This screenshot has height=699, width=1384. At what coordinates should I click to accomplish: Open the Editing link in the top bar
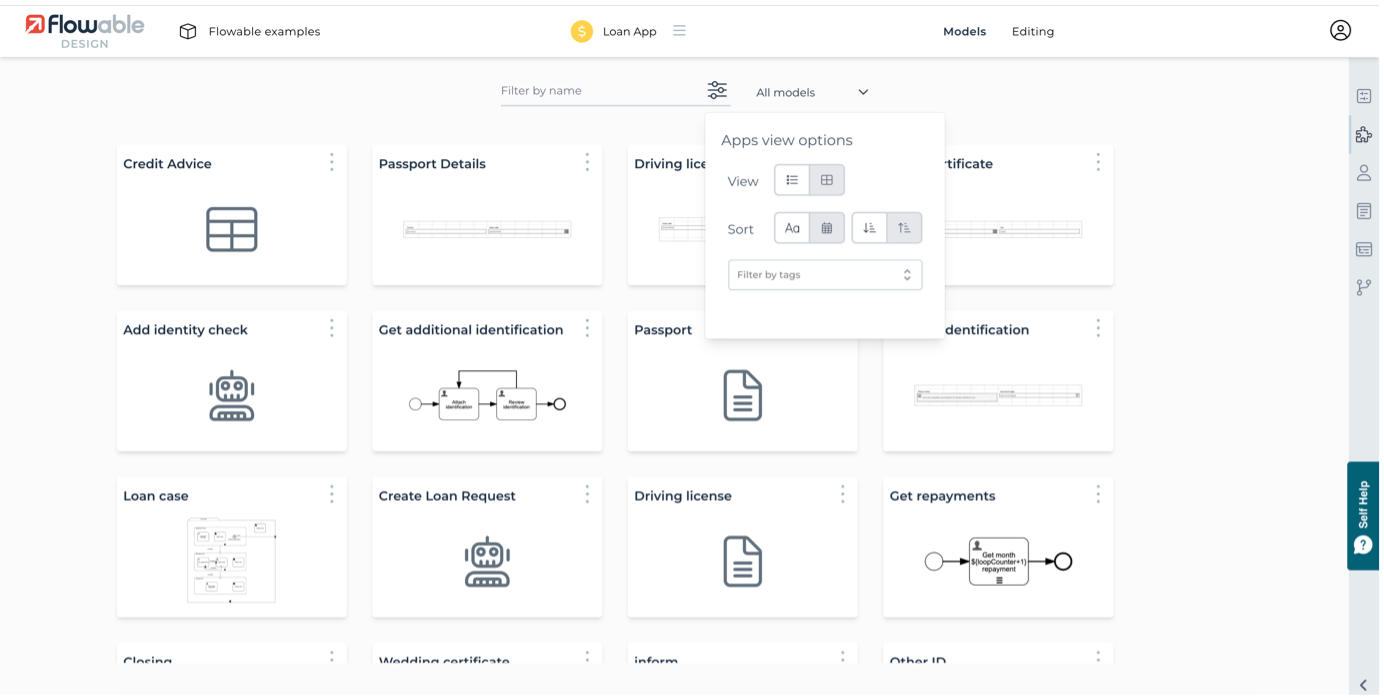(1032, 31)
